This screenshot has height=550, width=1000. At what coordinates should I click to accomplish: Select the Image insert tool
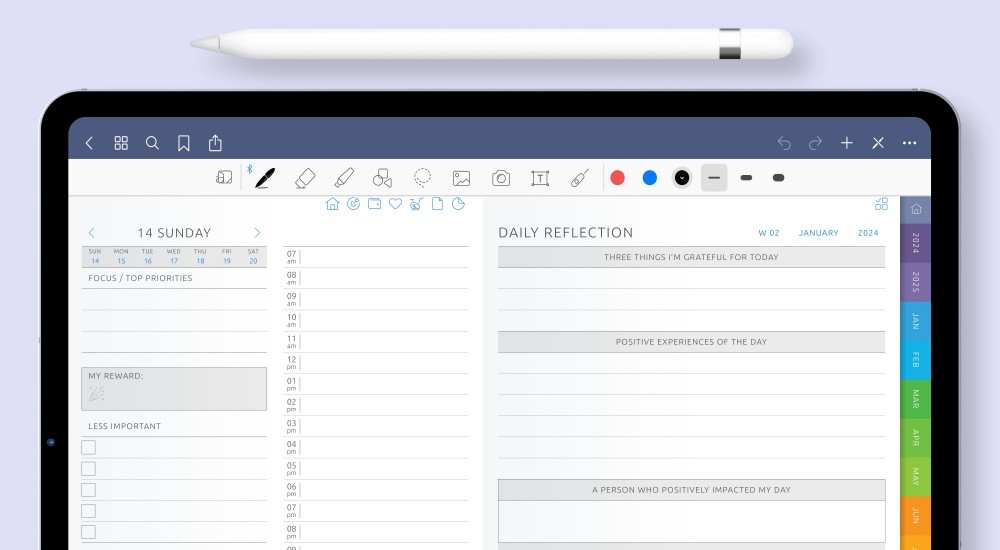tap(462, 178)
